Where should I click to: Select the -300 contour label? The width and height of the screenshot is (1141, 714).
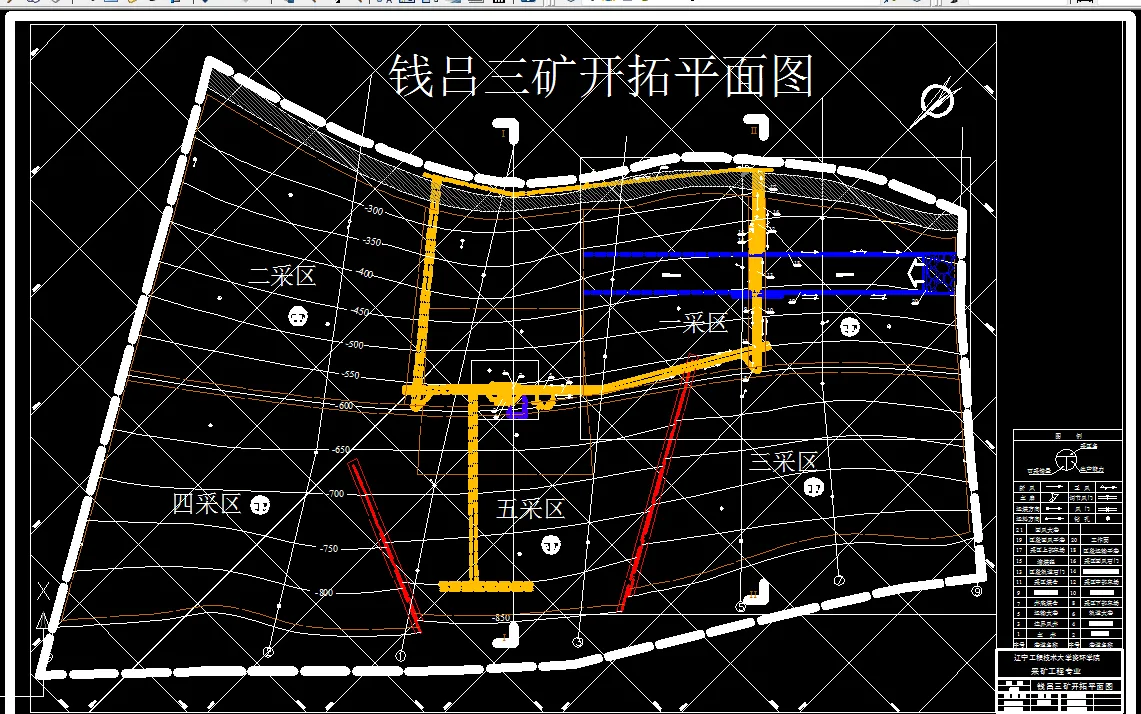(x=373, y=210)
